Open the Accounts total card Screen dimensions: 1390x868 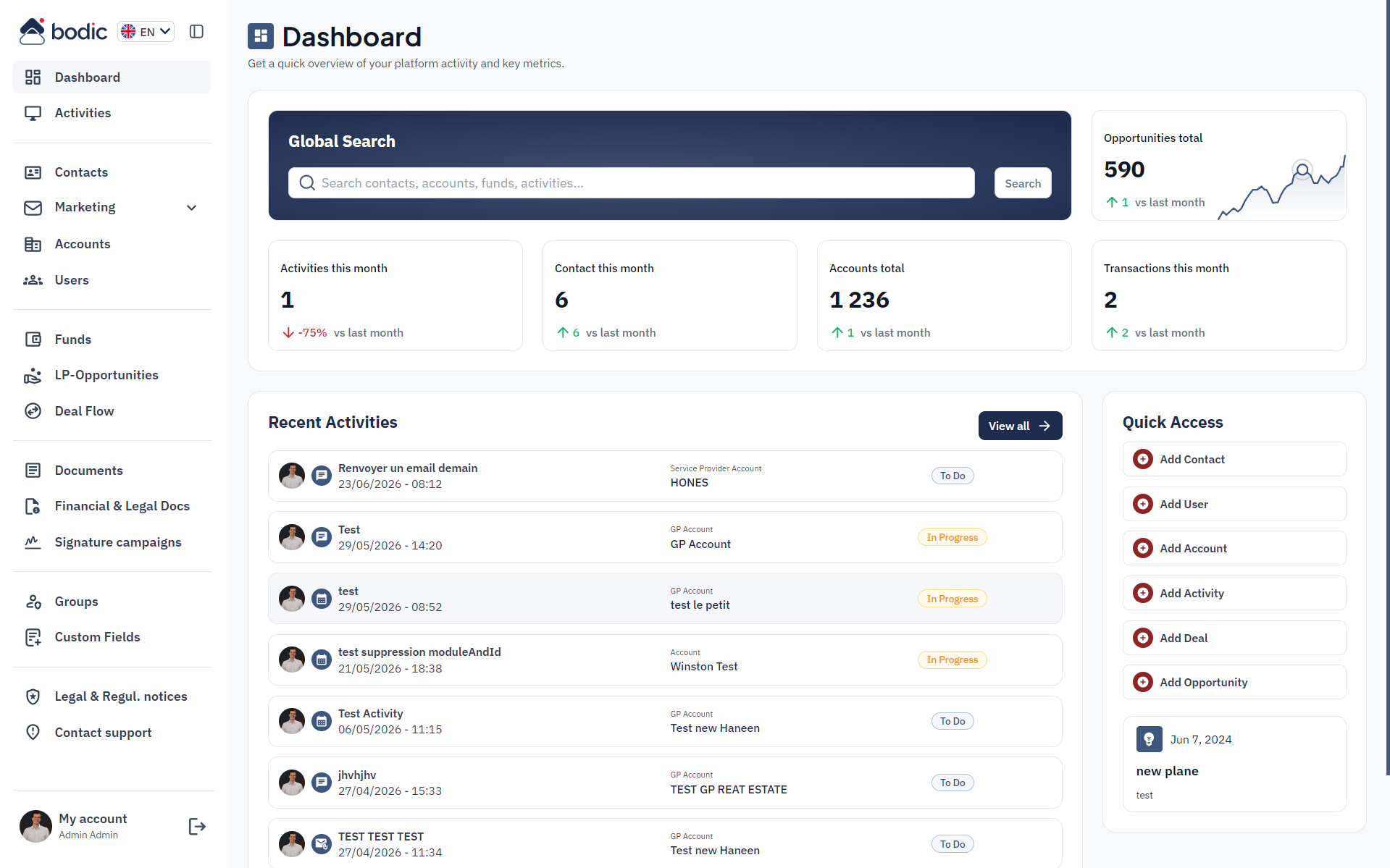945,296
